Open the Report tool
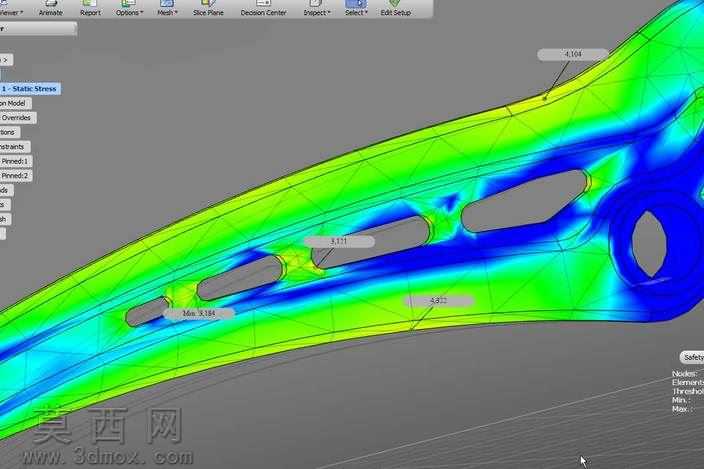704x469 pixels. click(90, 8)
